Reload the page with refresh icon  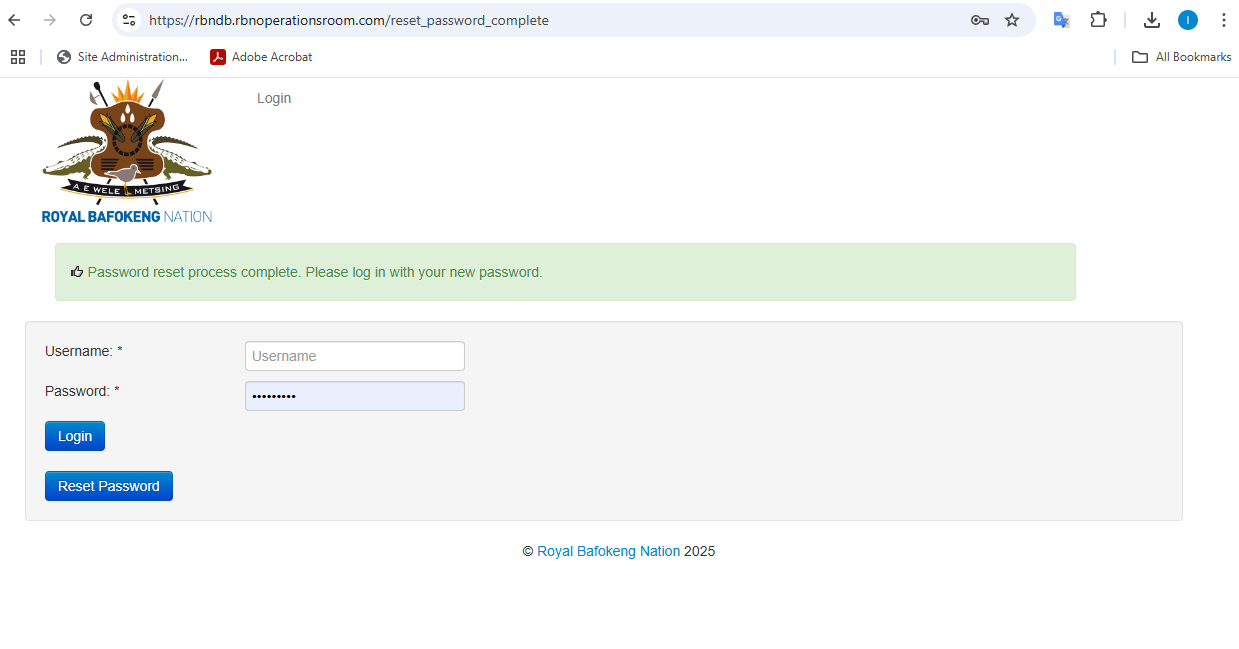(x=86, y=20)
